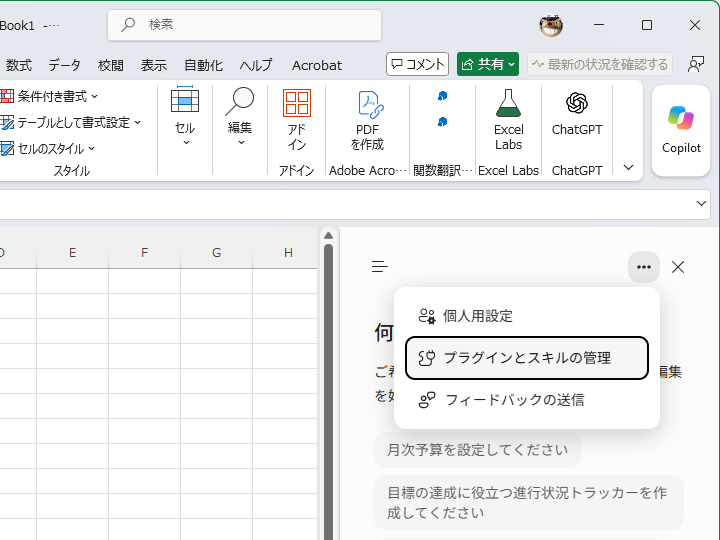Viewport: 720px width, 540px height.
Task: Click the vertical scrollbar up arrow
Action: [328, 236]
